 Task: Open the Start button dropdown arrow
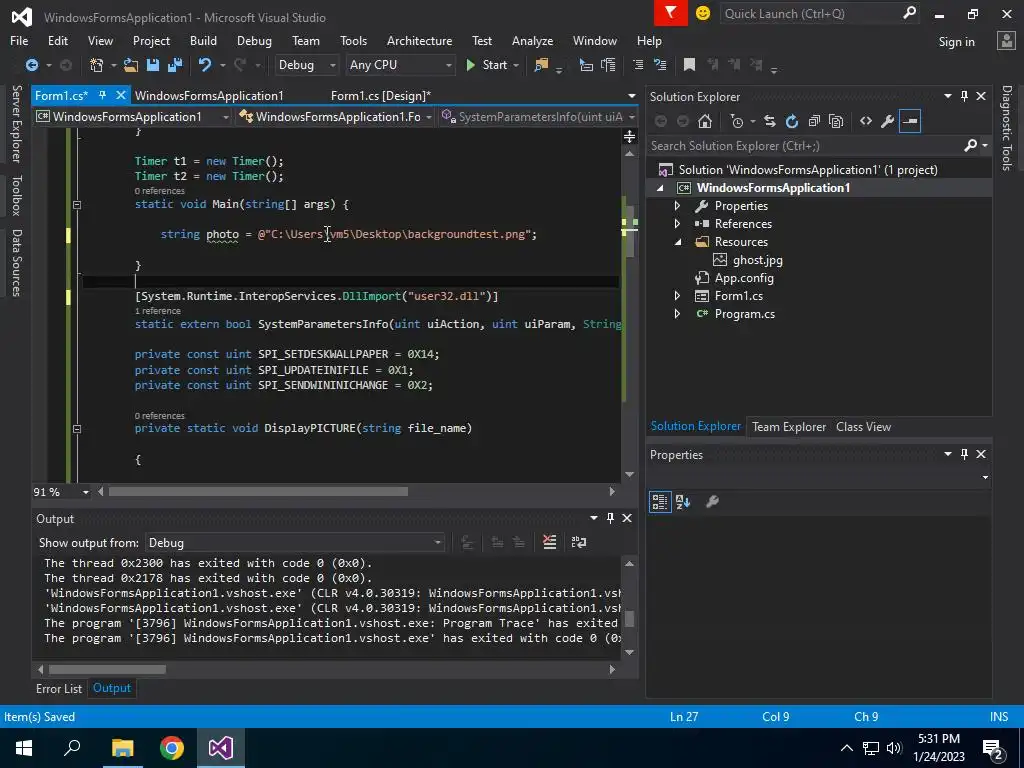[x=516, y=65]
